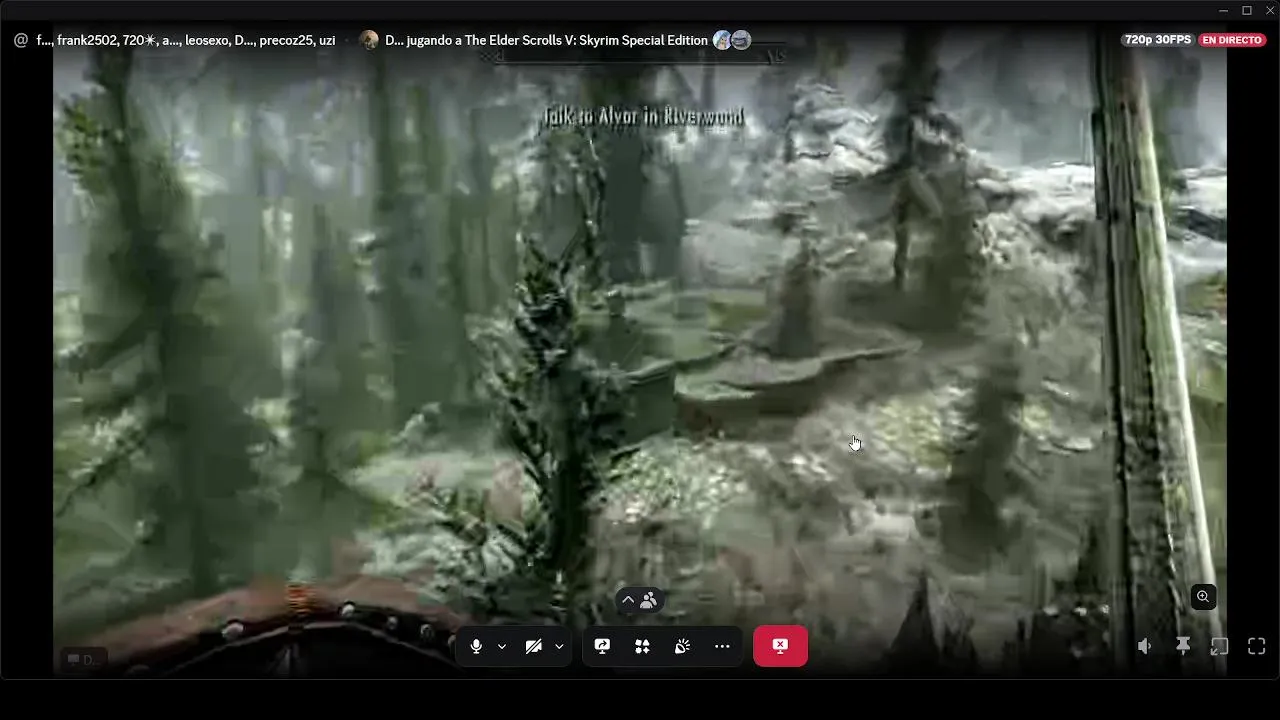Open the soundboard

pos(682,647)
